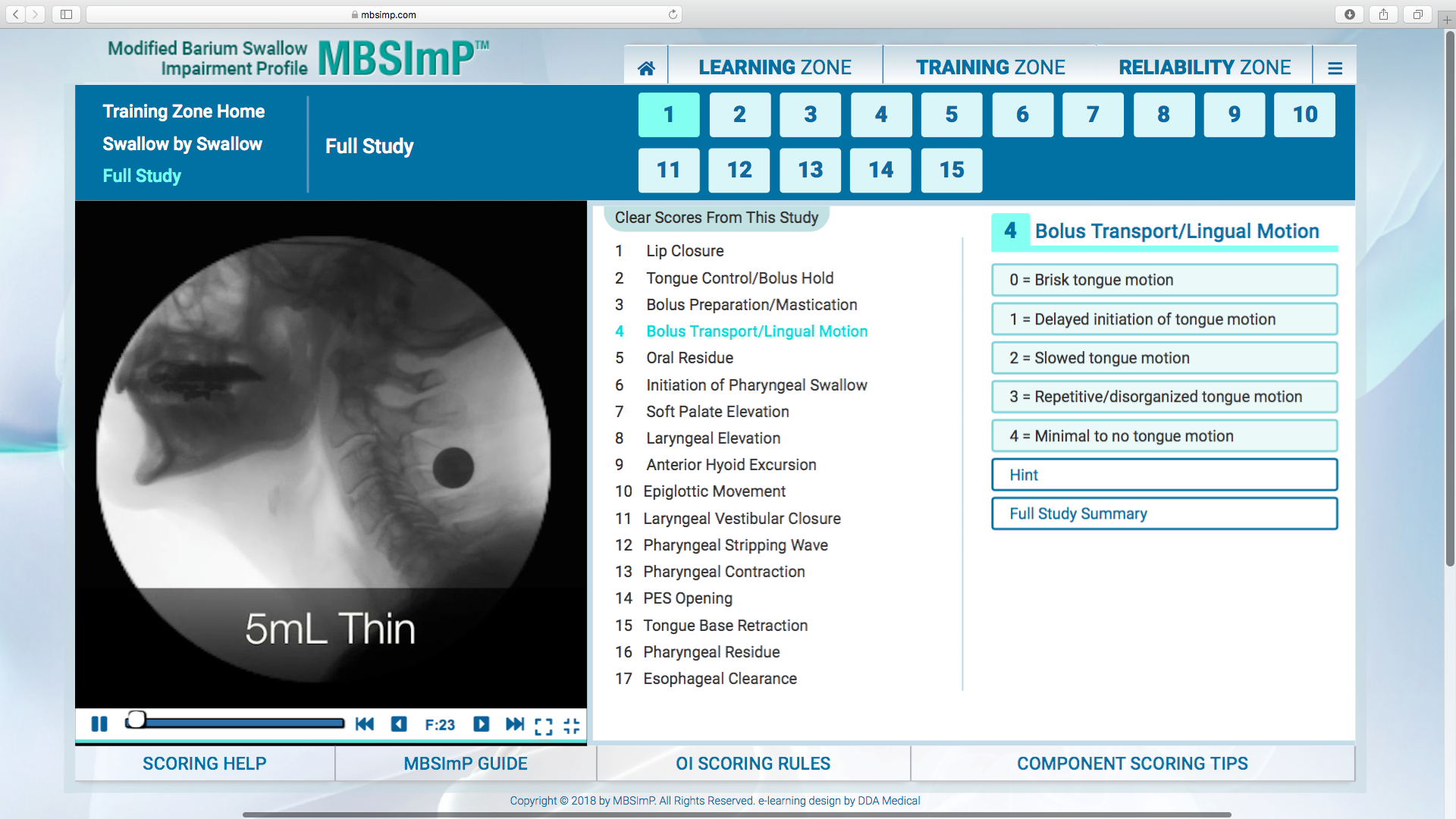Open the hamburger menu icon

pos(1335,68)
